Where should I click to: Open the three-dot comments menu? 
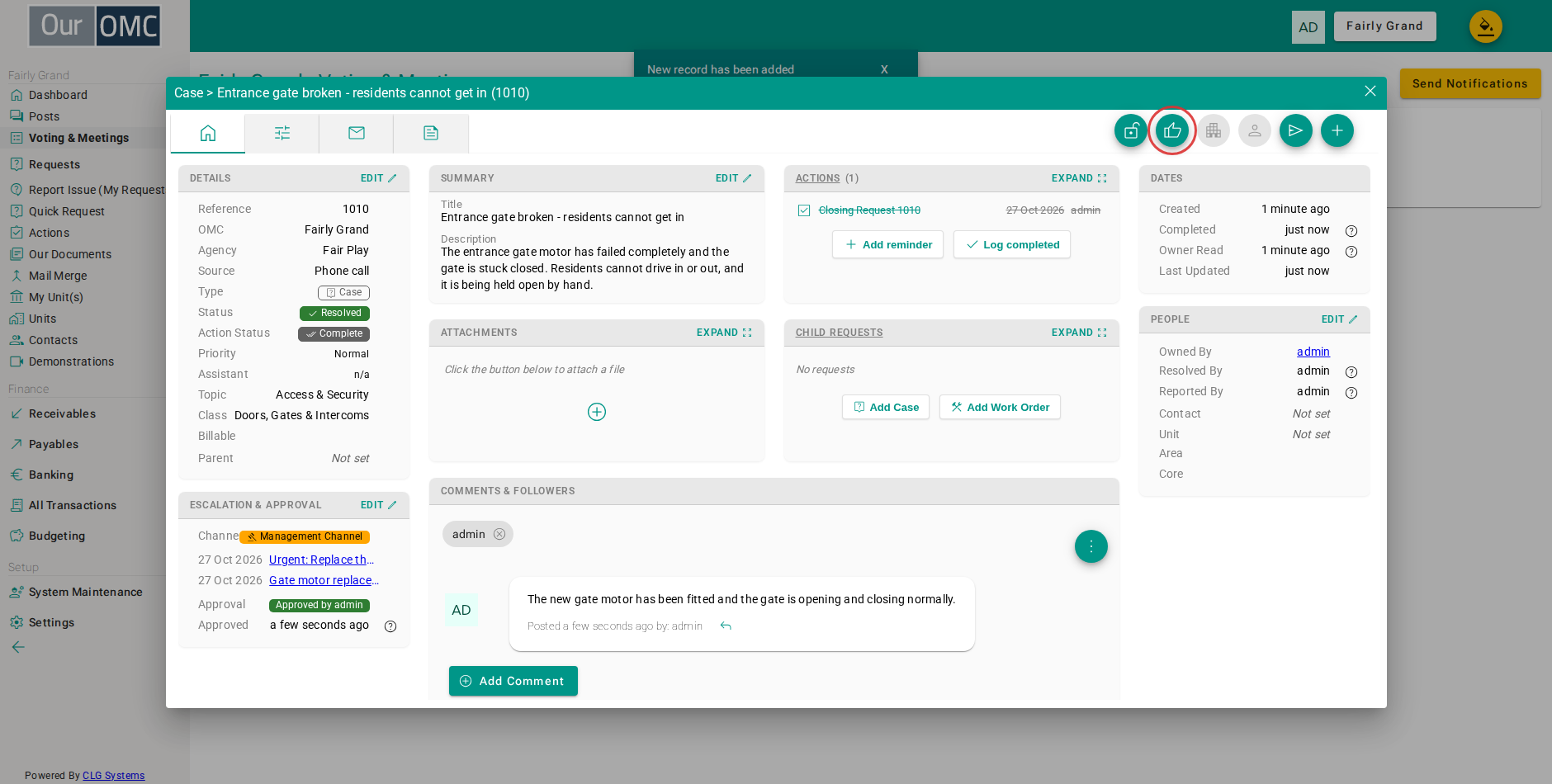point(1091,546)
